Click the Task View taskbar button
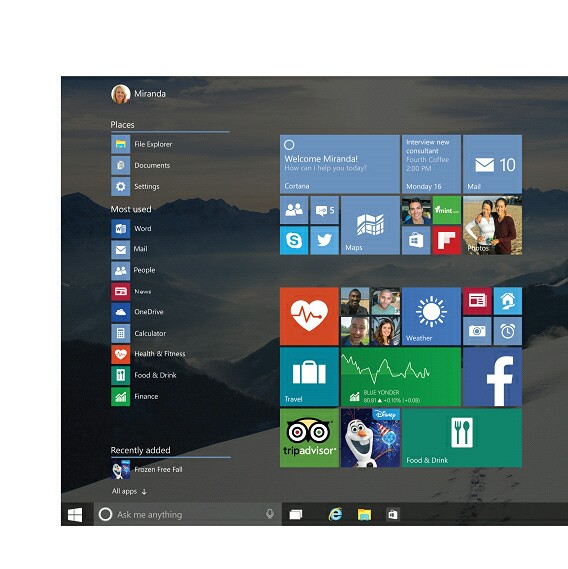This screenshot has width=568, height=569. [x=296, y=514]
